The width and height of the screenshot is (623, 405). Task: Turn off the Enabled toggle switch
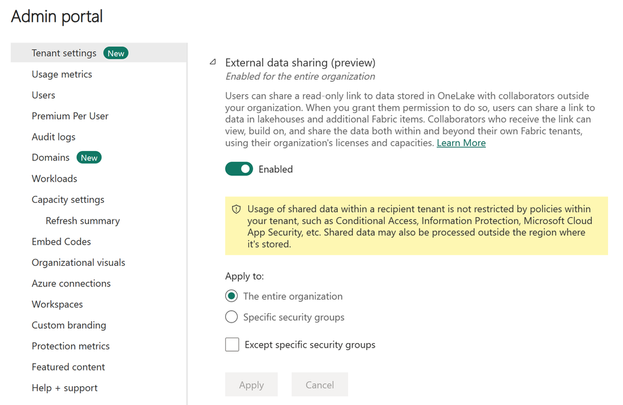(x=239, y=169)
